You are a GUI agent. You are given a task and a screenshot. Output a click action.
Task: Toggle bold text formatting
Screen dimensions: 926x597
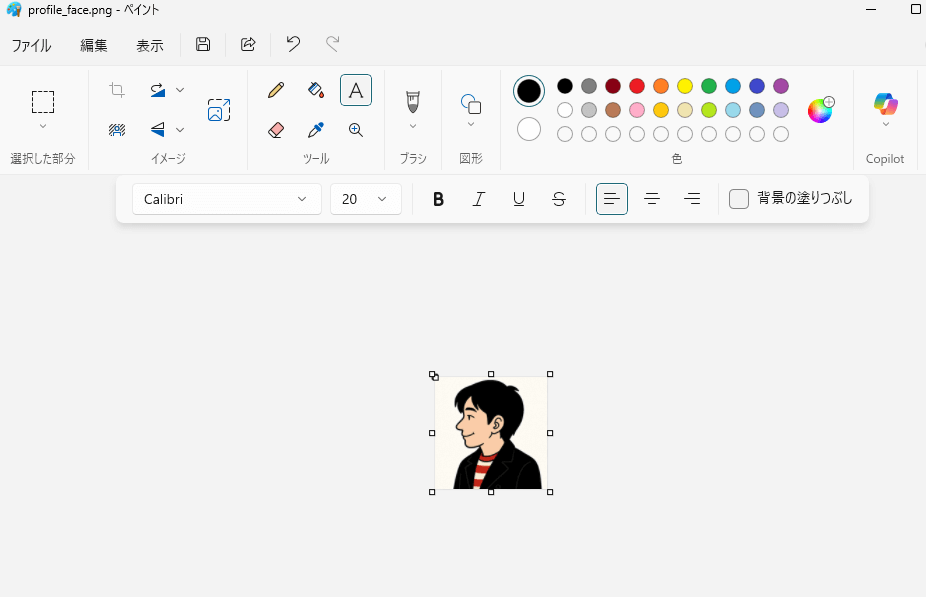pos(438,199)
